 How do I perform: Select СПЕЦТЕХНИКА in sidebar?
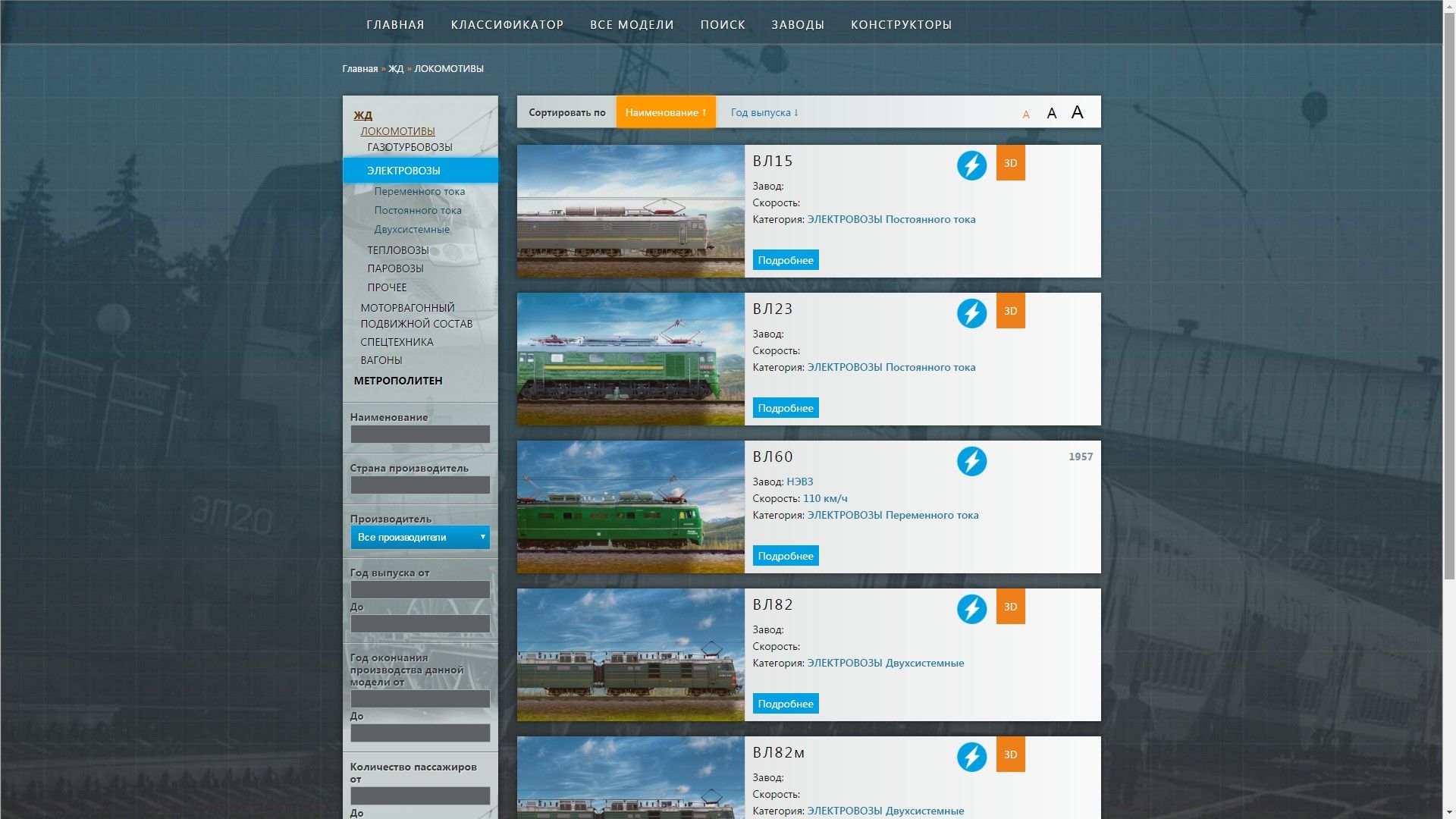click(397, 342)
